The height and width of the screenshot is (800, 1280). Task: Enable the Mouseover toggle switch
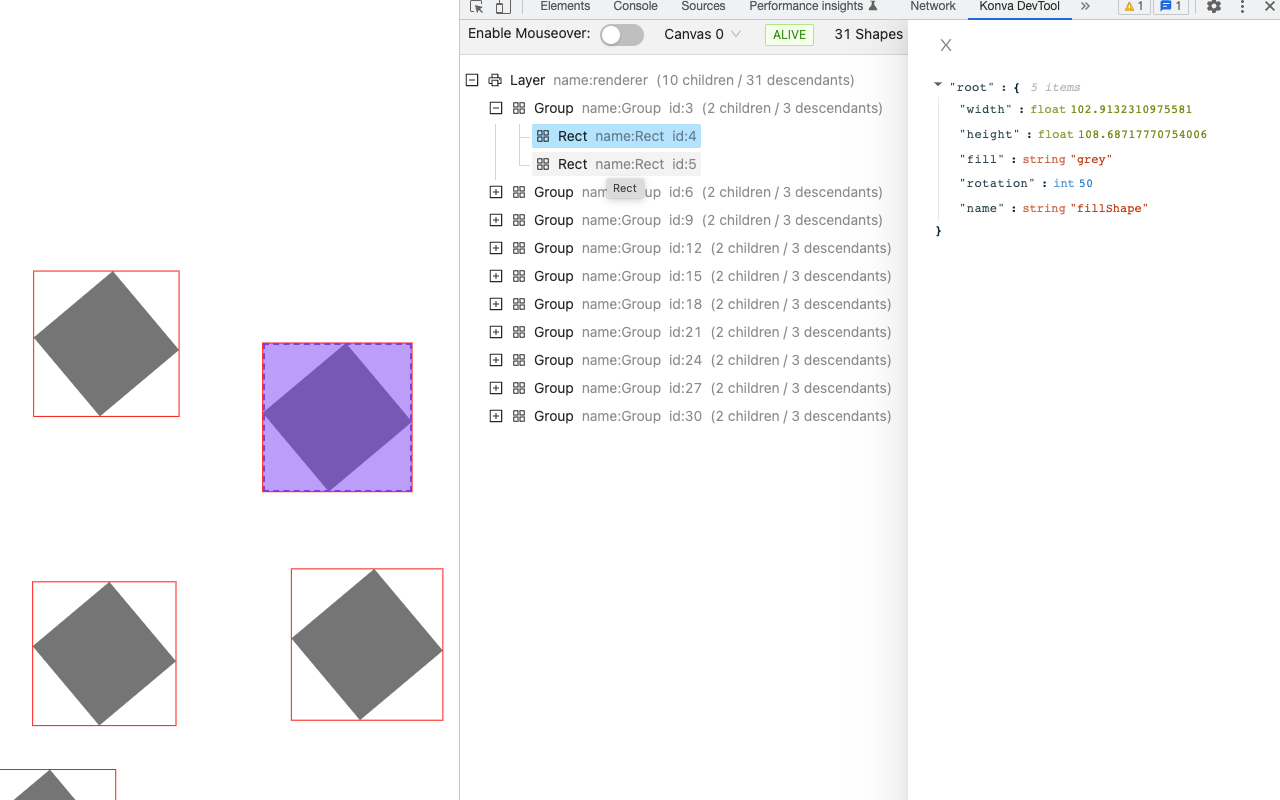click(x=622, y=35)
